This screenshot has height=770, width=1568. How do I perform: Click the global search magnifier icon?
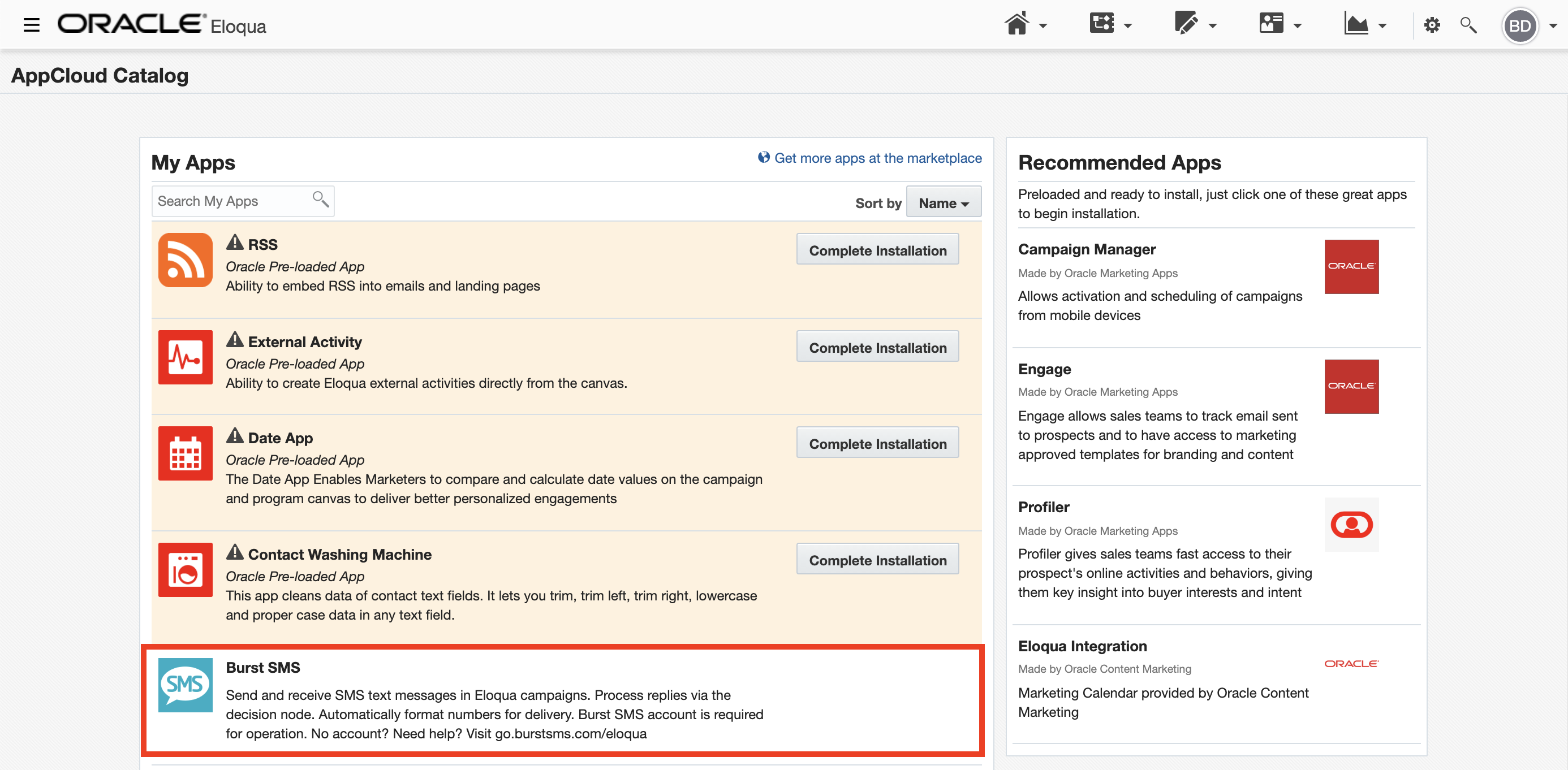(1468, 25)
